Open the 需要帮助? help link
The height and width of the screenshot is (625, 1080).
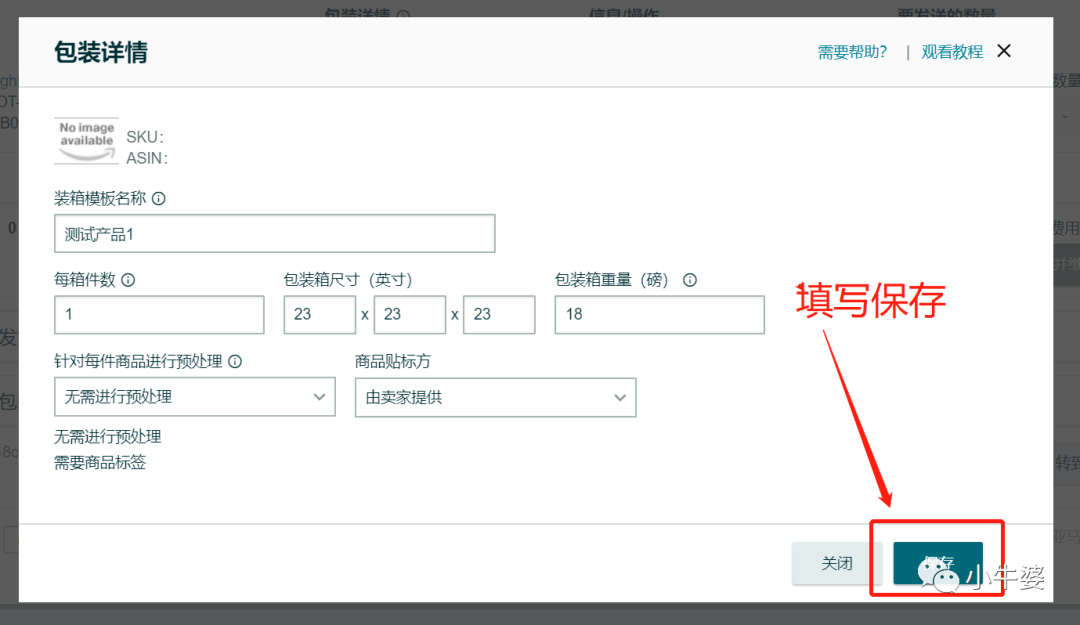point(851,51)
